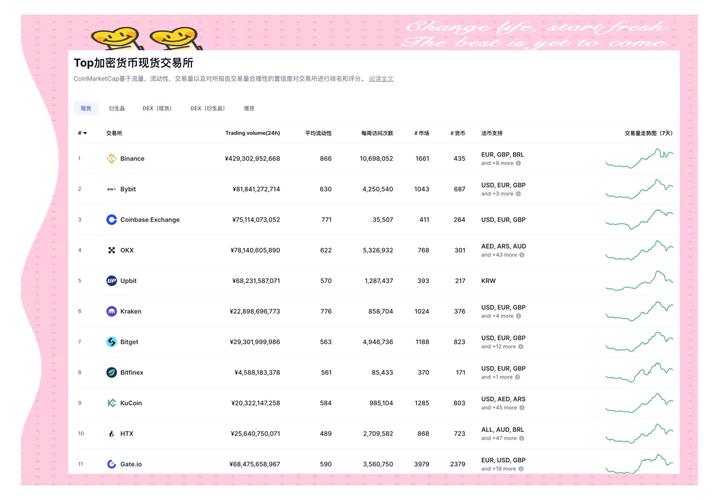Select the OKX logo icon
719x500 pixels.
point(111,250)
